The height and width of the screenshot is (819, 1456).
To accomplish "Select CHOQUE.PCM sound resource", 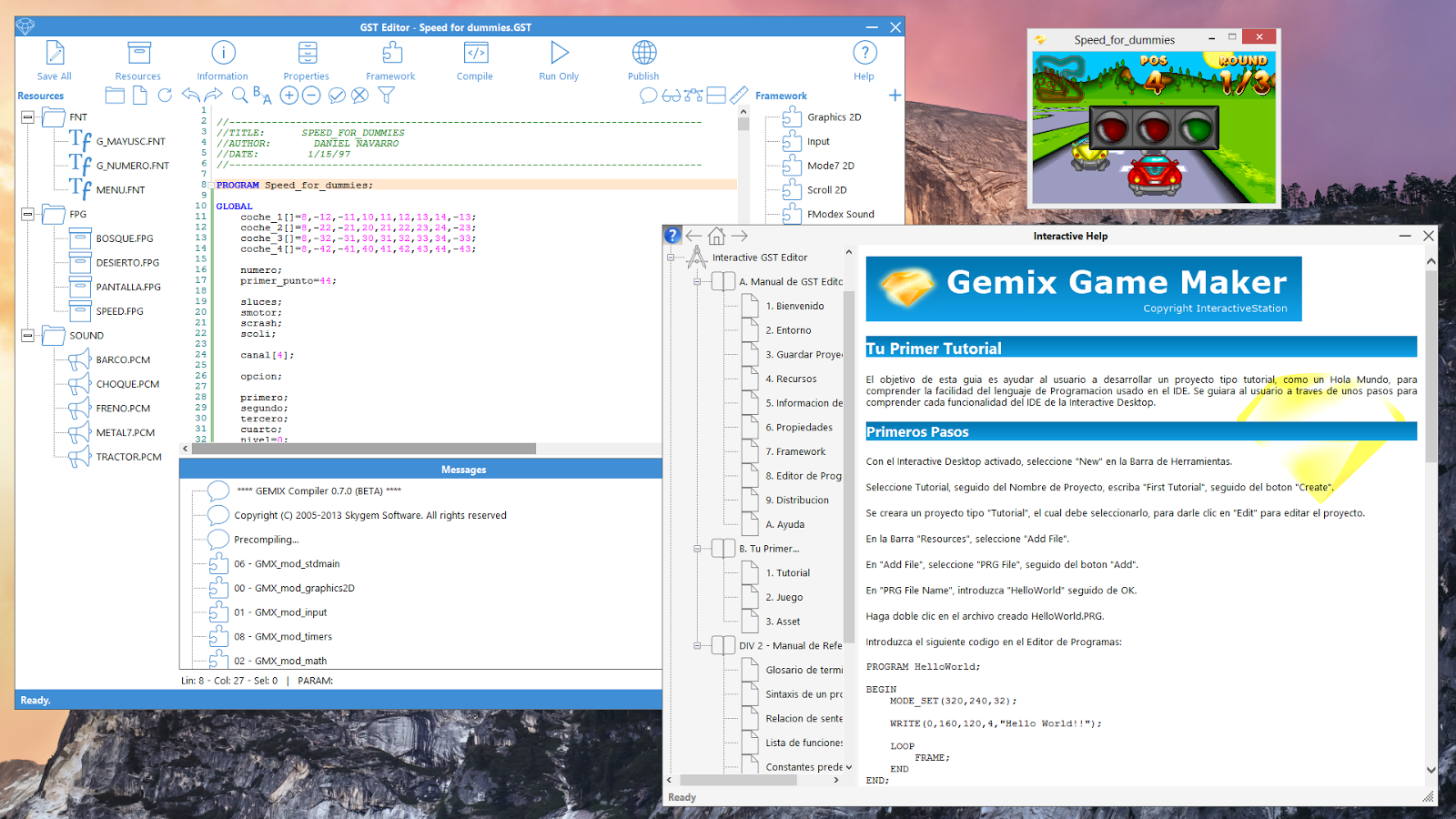I will (x=127, y=384).
